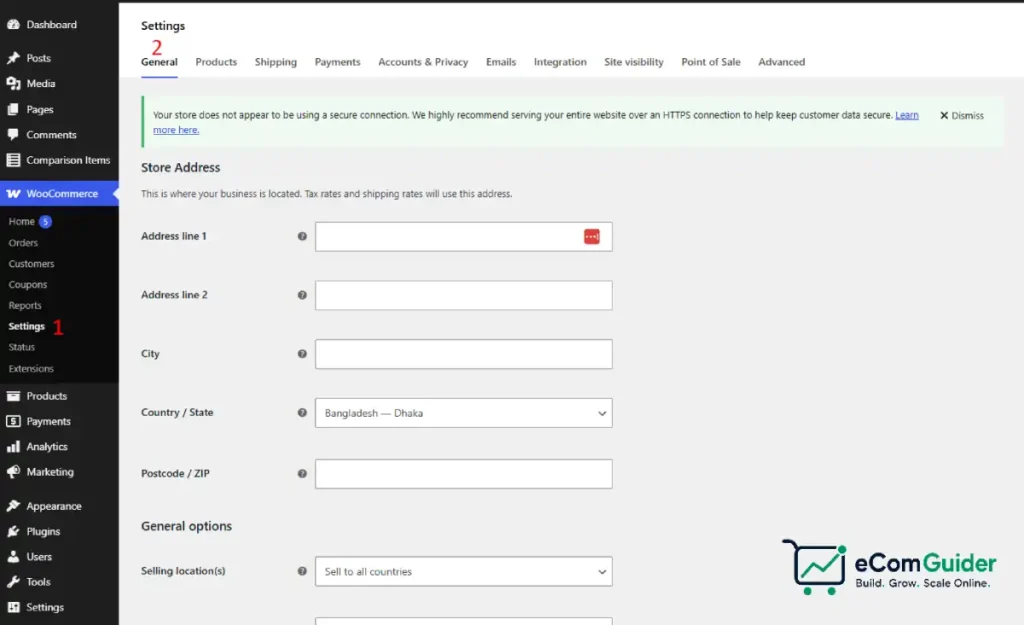Click the Media icon in sidebar
Image resolution: width=1024 pixels, height=625 pixels.
point(13,84)
